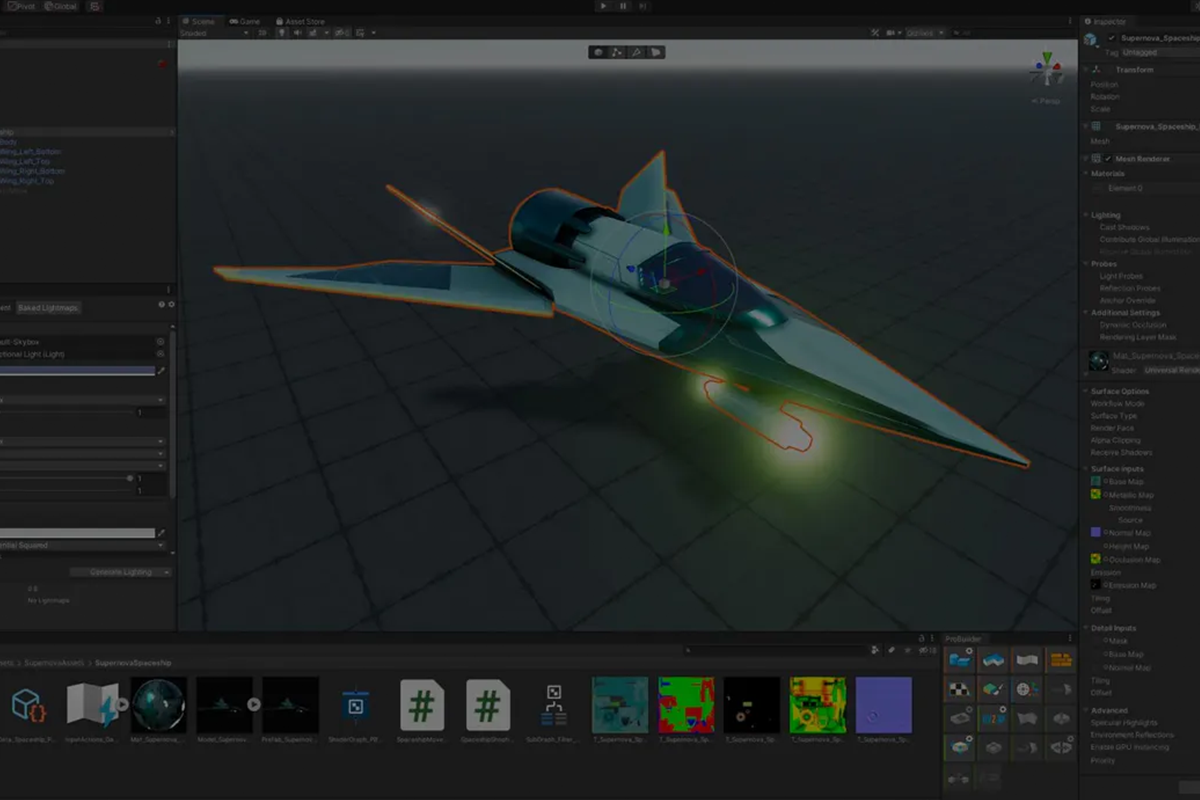Select the InputActions asset icon
Image resolution: width=1200 pixels, height=800 pixels.
[x=93, y=705]
